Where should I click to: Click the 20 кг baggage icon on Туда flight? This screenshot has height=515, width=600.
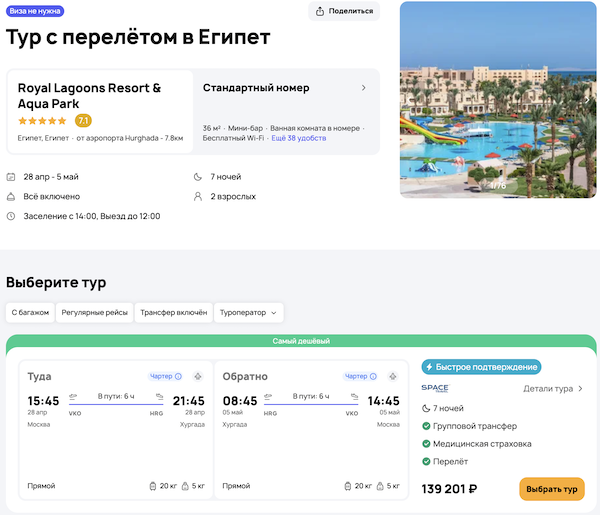click(x=151, y=486)
